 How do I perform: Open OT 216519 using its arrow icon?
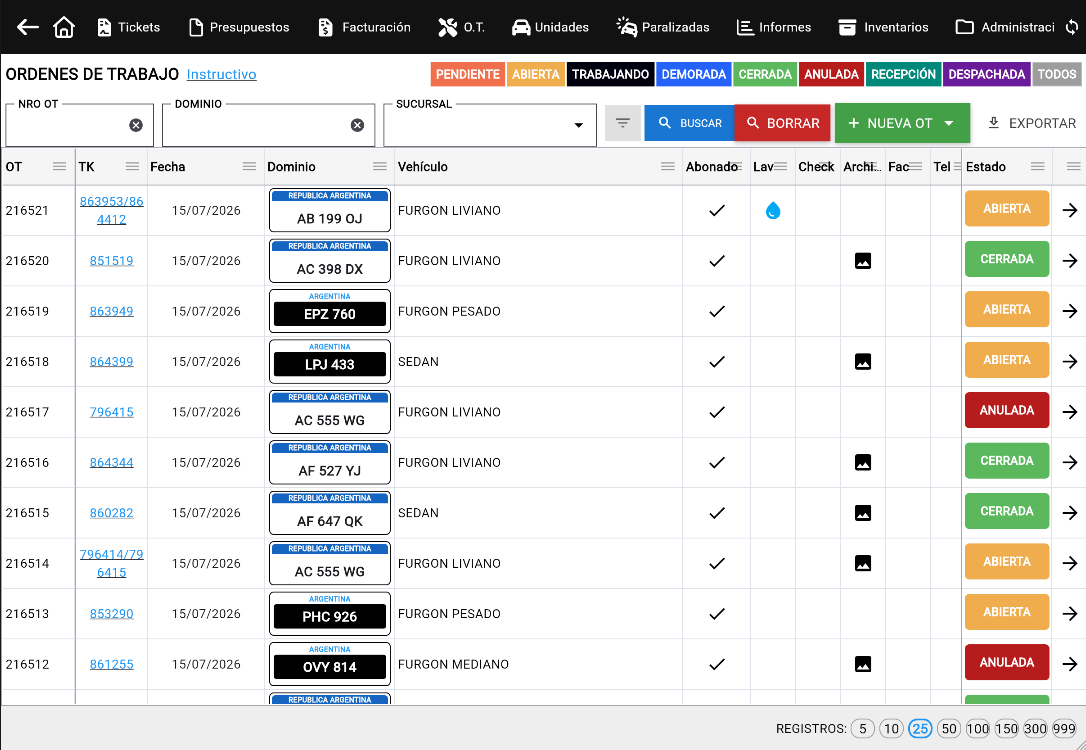click(x=1070, y=311)
